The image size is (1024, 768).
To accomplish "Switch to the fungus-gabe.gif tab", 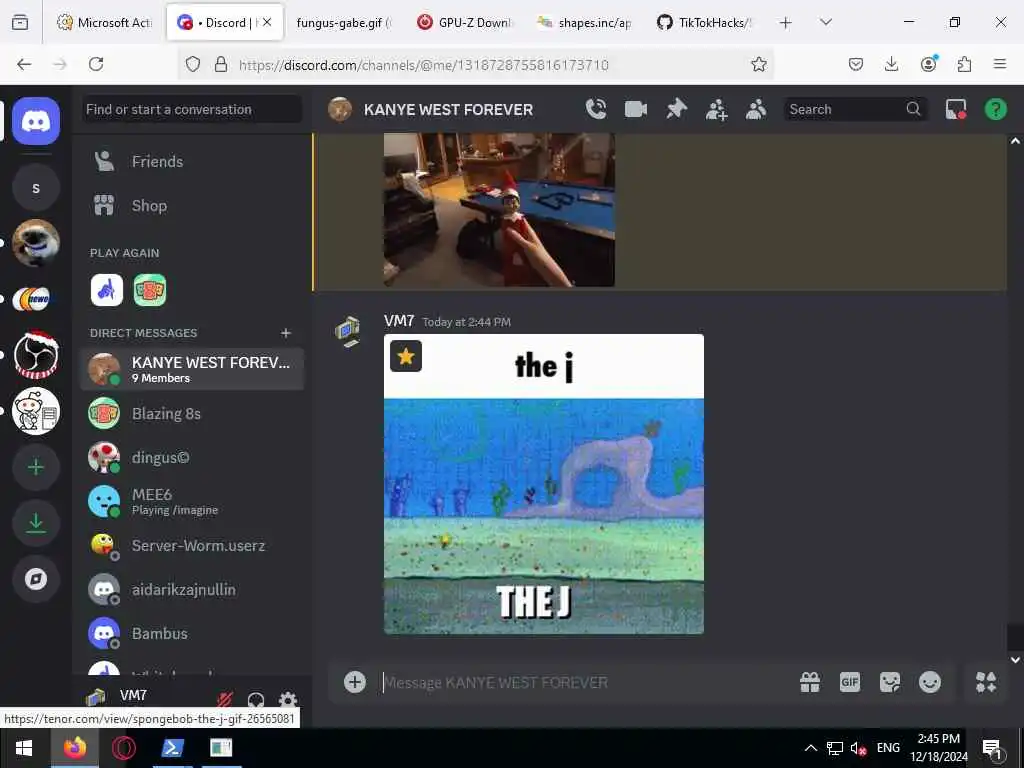I will 344,22.
